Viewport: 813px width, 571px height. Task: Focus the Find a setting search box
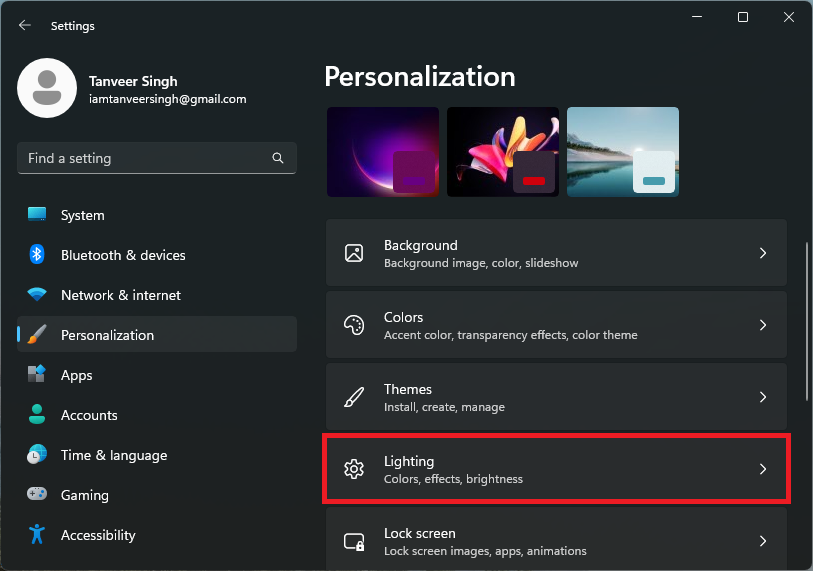pyautogui.click(x=157, y=158)
